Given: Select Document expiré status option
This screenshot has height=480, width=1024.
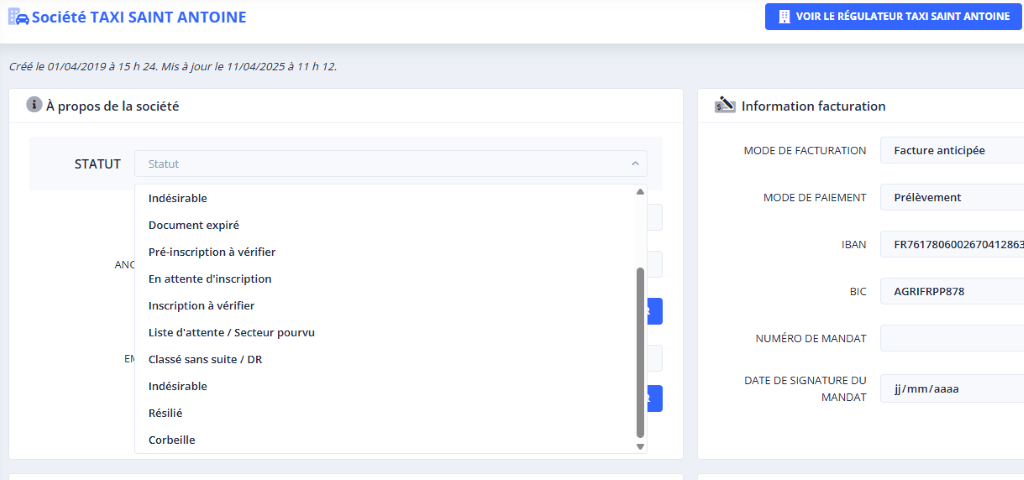Looking at the screenshot, I should (x=391, y=225).
